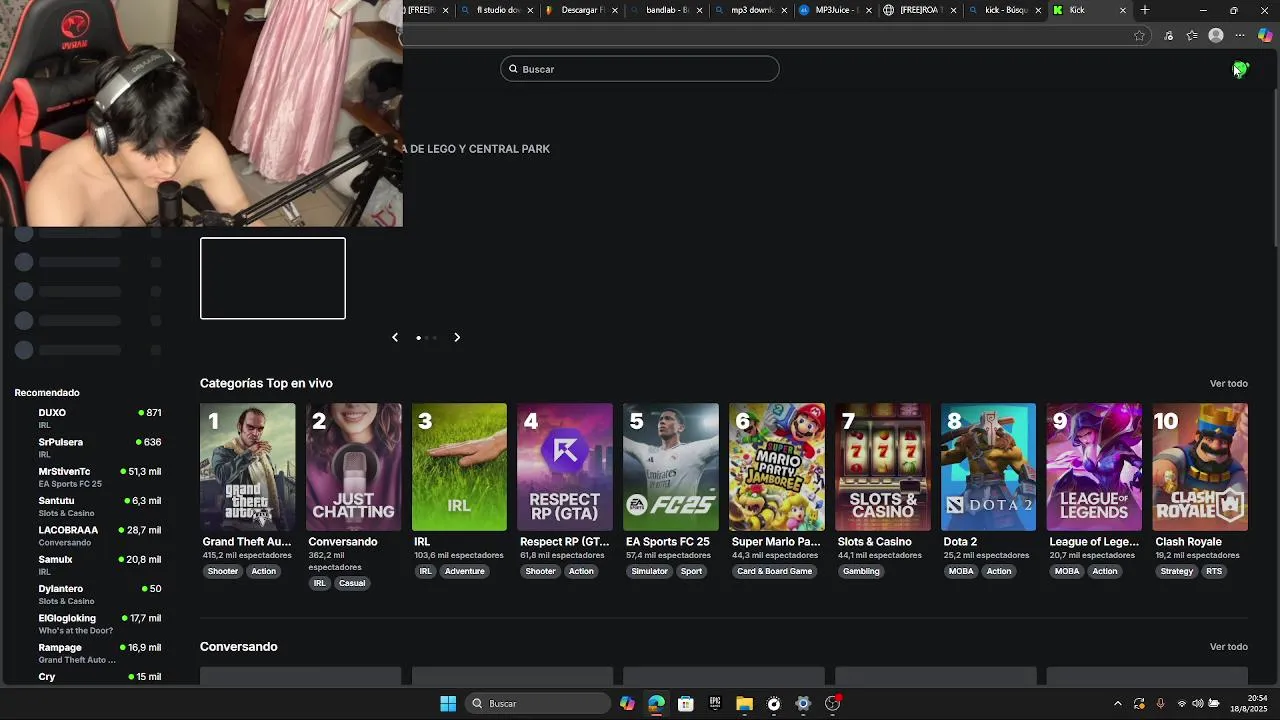Open Epic Games launcher from taskbar
The image size is (1280, 720).
715,704
